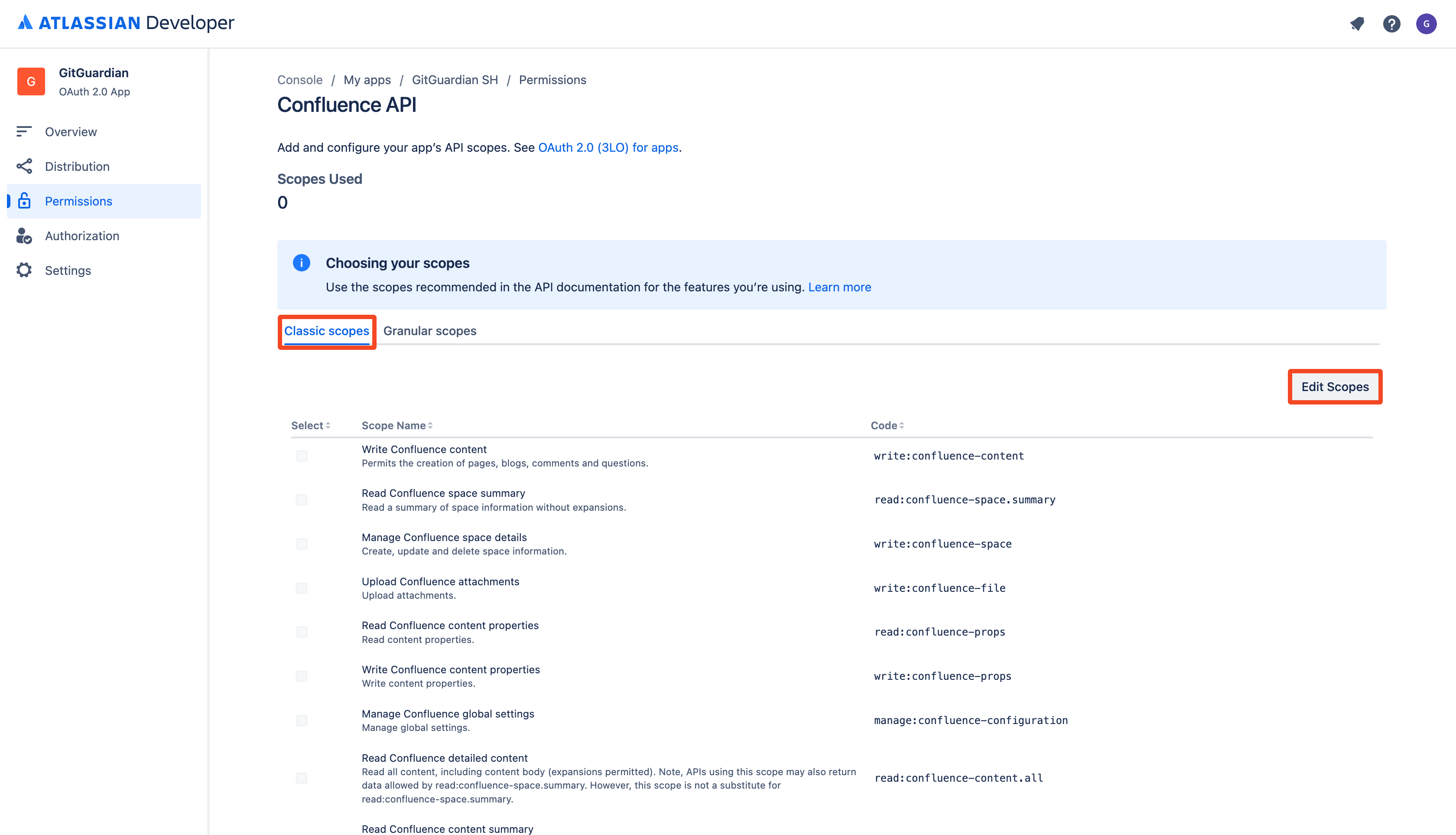
Task: Click the Read Confluence content summary row
Action: [x=447, y=828]
